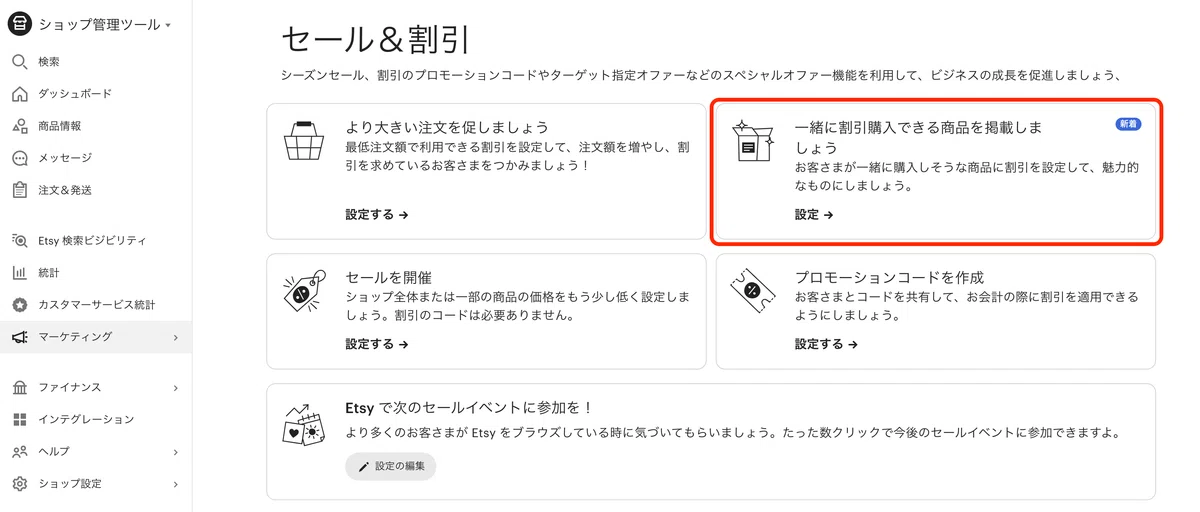This screenshot has height=512, width=1200.
Task: Click the Finance bank building icon
Action: click(19, 388)
